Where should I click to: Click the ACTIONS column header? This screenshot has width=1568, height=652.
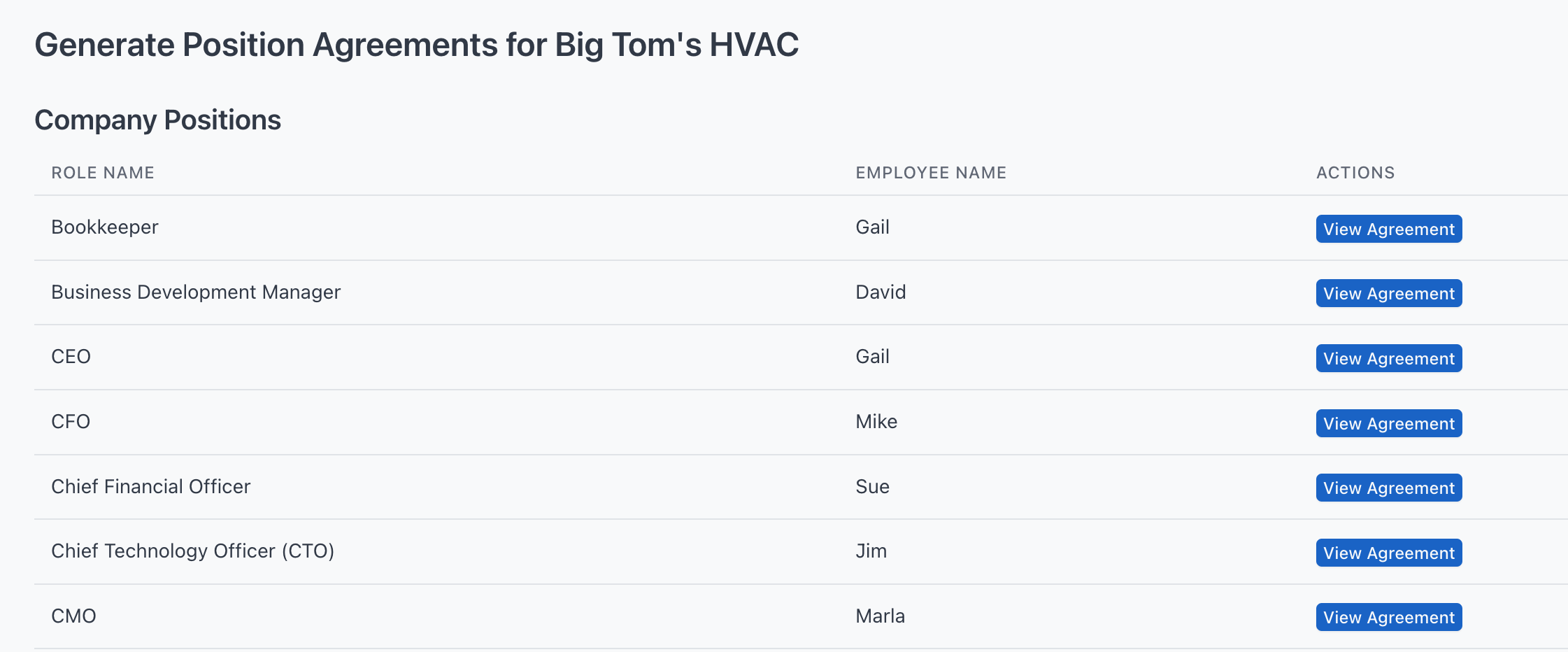pyautogui.click(x=1355, y=173)
